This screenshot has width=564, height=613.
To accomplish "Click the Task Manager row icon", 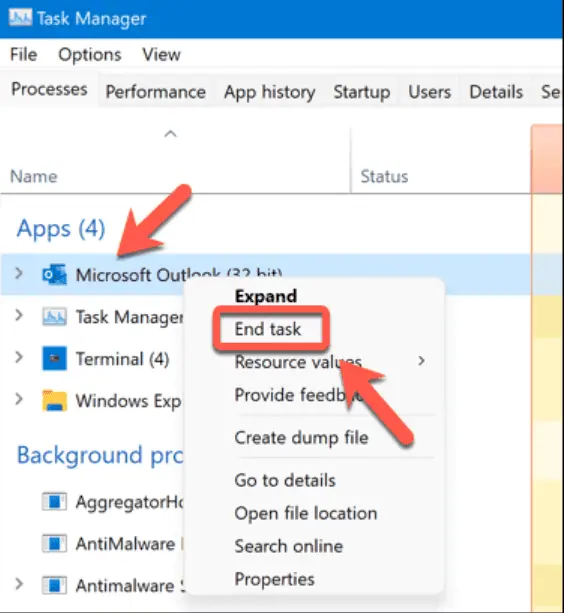I will 54,317.
